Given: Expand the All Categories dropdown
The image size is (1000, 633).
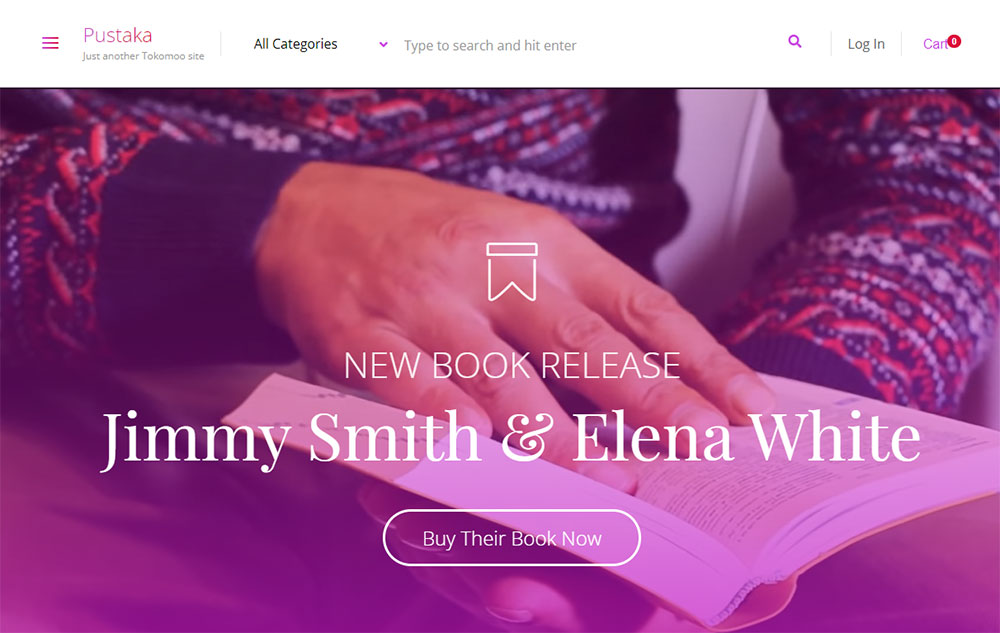Looking at the screenshot, I should click(320, 44).
